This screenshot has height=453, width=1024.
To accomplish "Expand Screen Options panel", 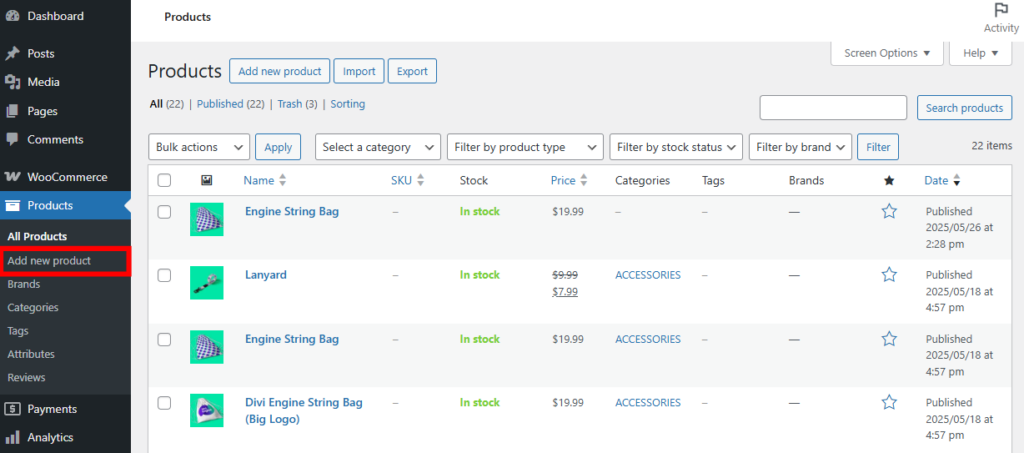I will point(886,53).
